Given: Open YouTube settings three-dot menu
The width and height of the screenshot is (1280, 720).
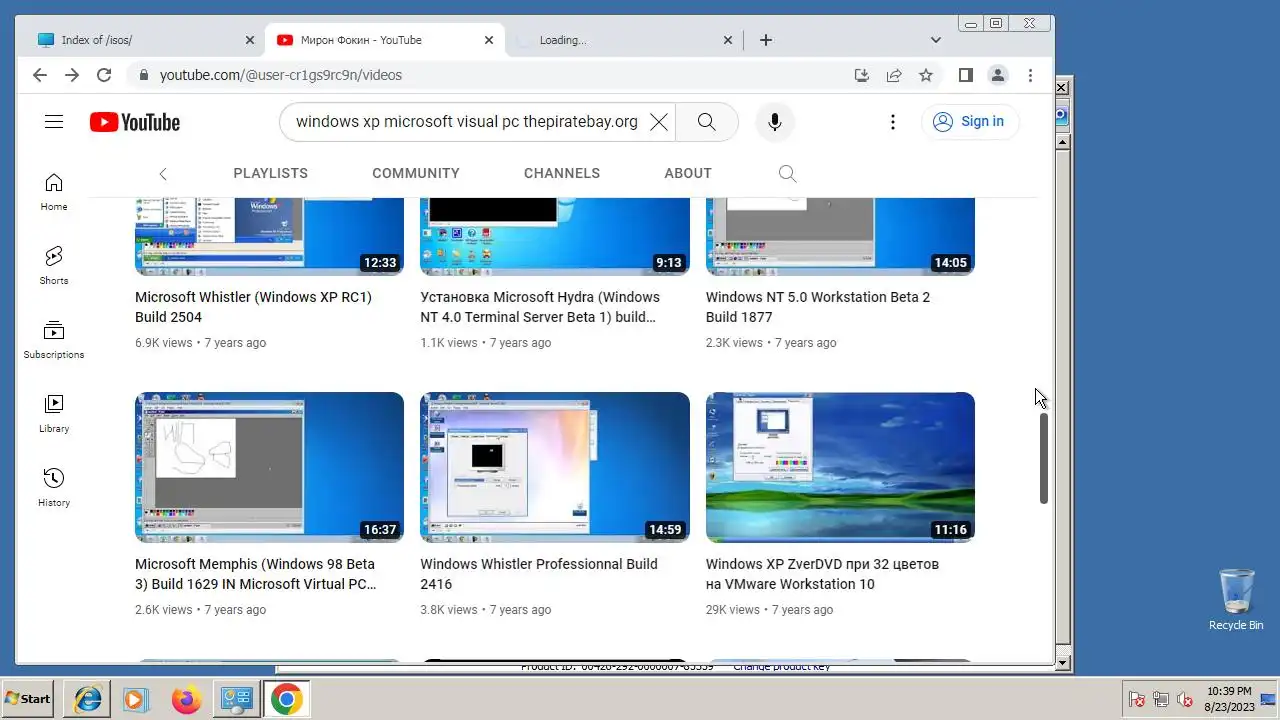Looking at the screenshot, I should point(893,122).
